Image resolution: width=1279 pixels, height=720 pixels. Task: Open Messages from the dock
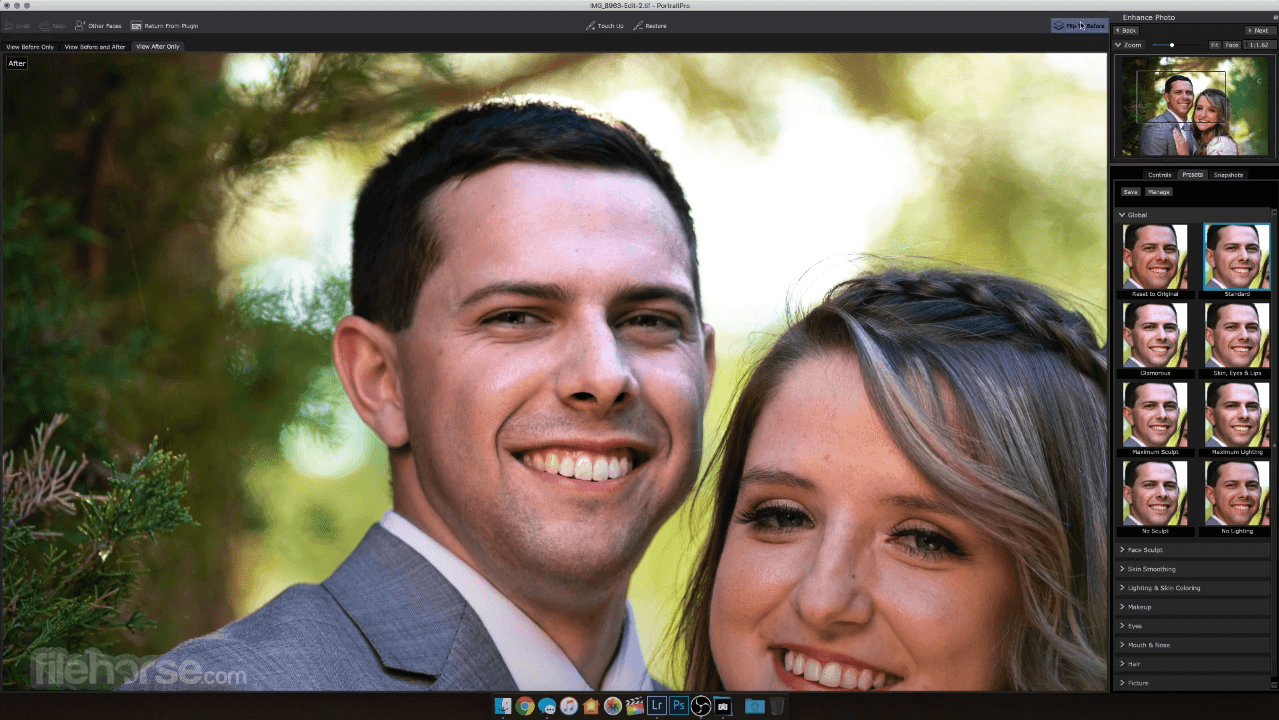point(547,706)
